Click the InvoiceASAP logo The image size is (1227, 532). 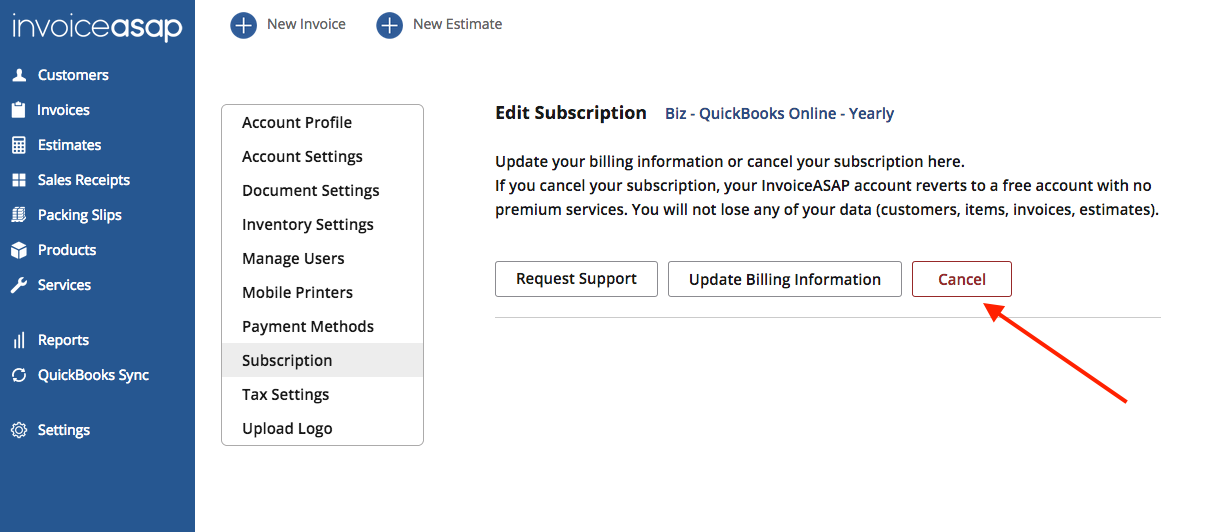(97, 27)
